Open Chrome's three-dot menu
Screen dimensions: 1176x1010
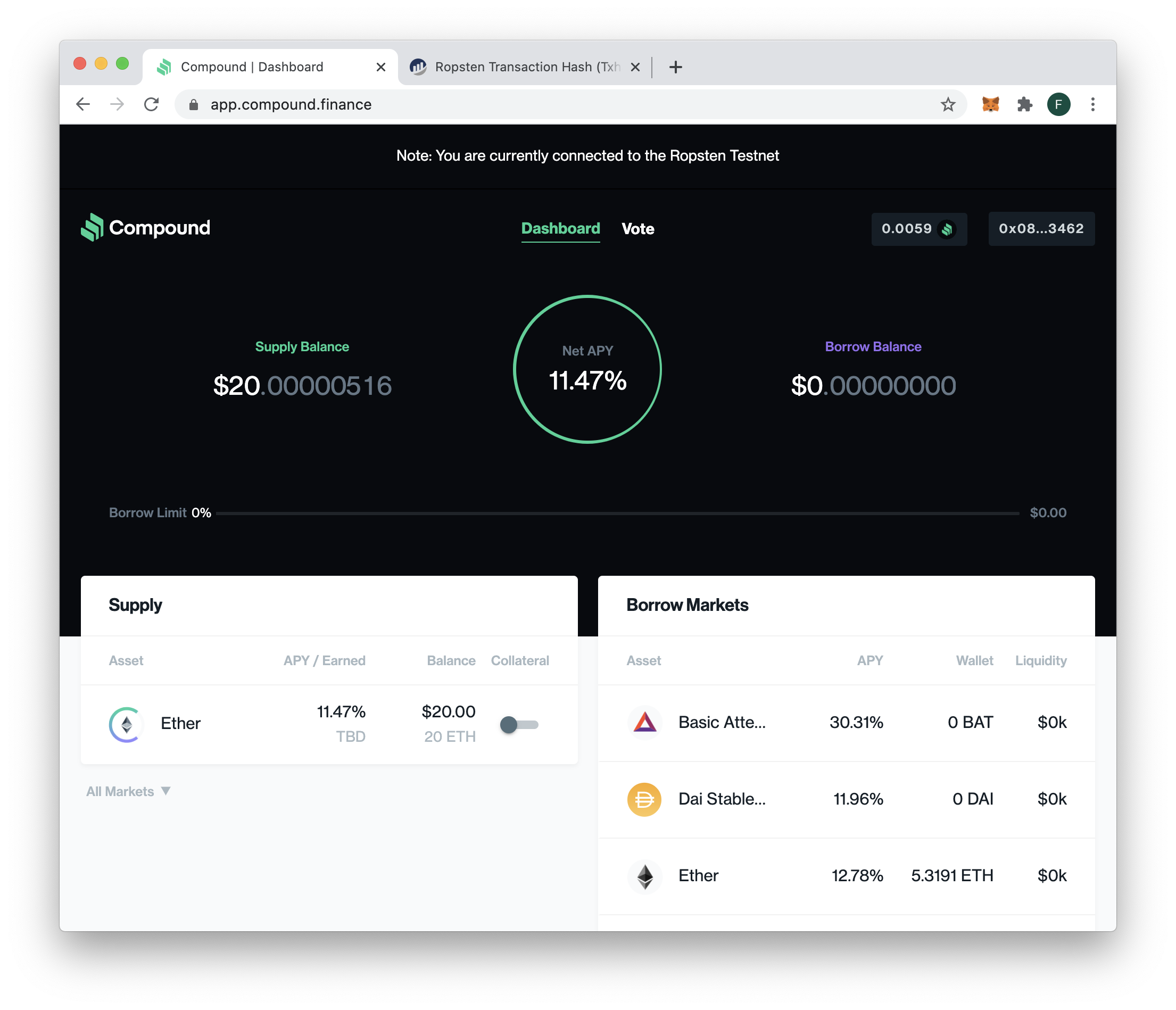(x=1092, y=104)
